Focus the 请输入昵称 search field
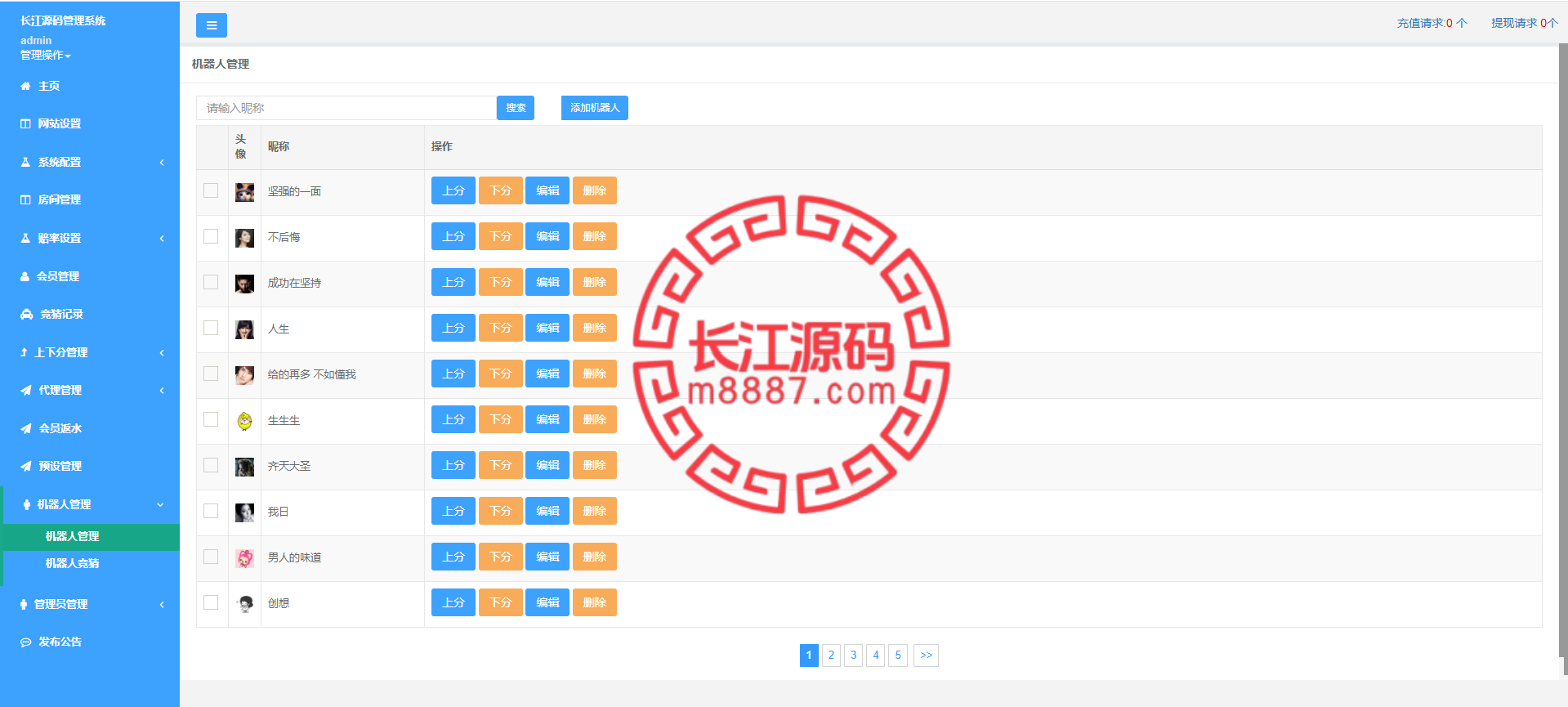Screen dimensions: 1568x707 [346, 108]
